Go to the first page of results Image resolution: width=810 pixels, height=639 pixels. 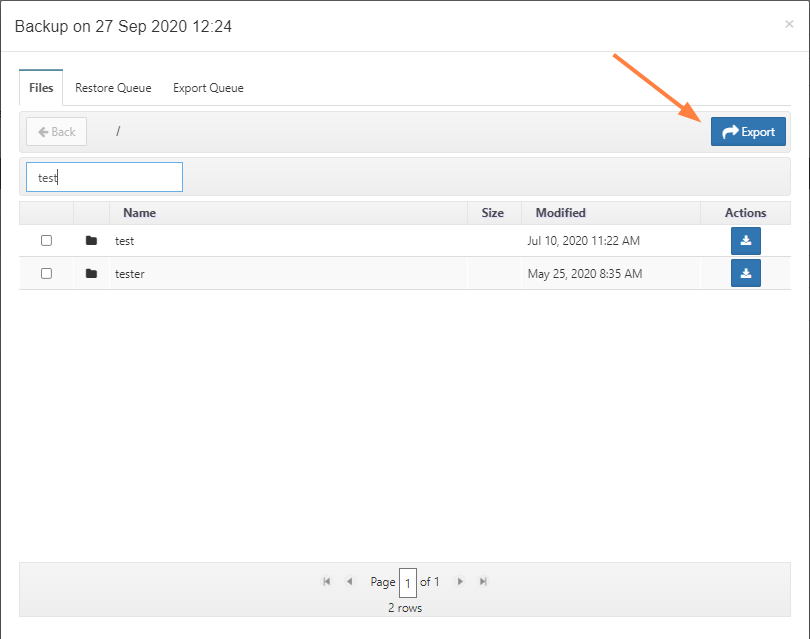tap(327, 581)
